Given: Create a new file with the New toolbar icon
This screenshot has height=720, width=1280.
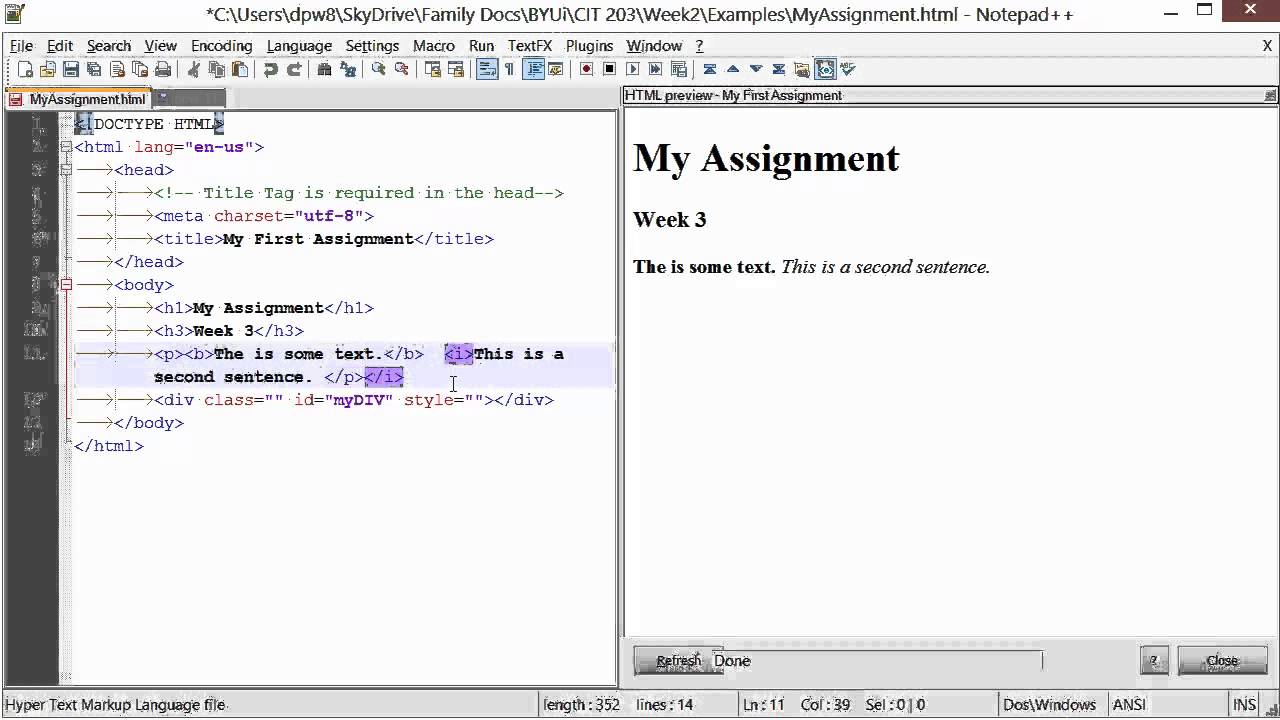Looking at the screenshot, I should point(25,69).
